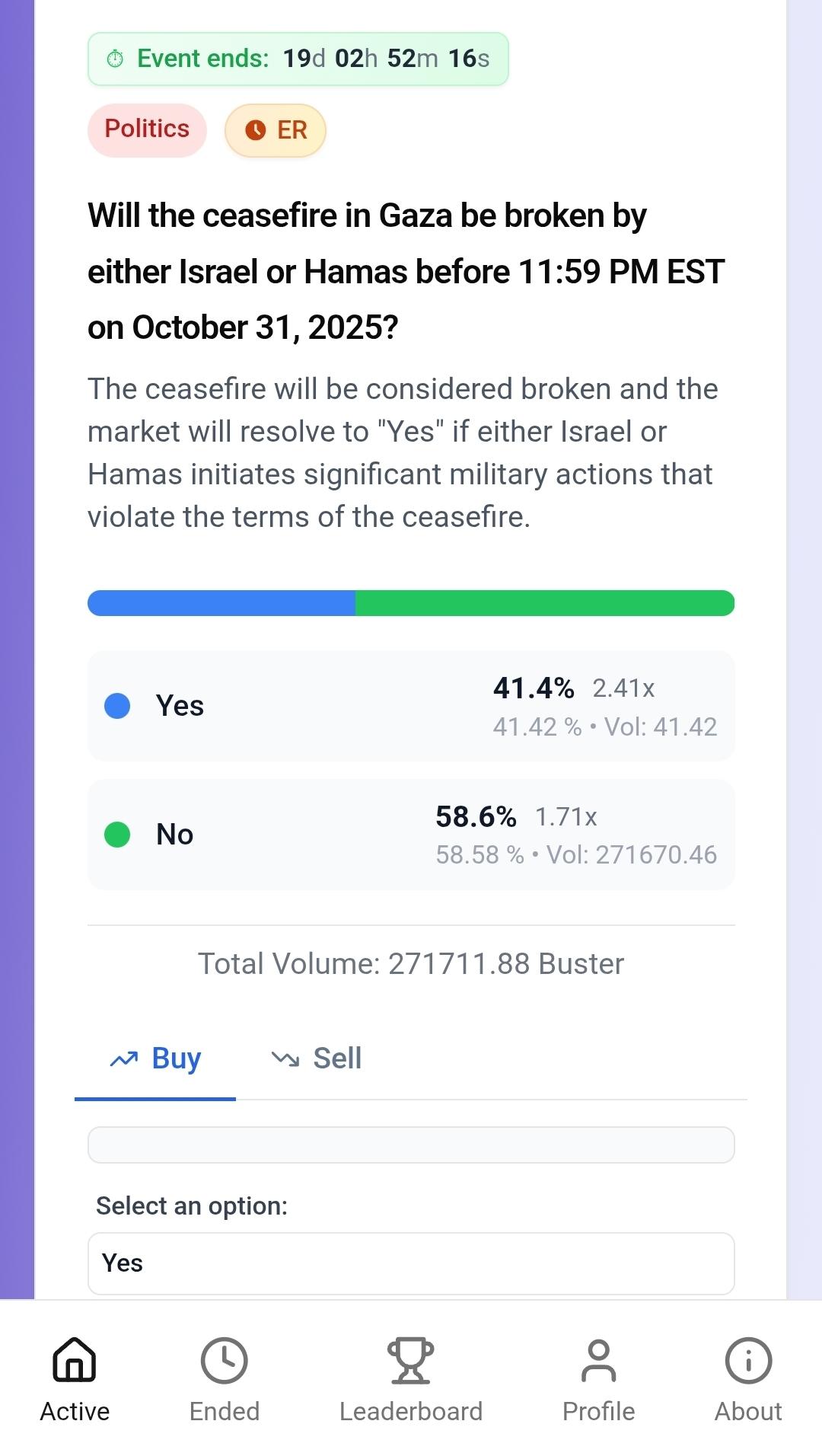Open the Select an option dropdown

click(x=411, y=1263)
